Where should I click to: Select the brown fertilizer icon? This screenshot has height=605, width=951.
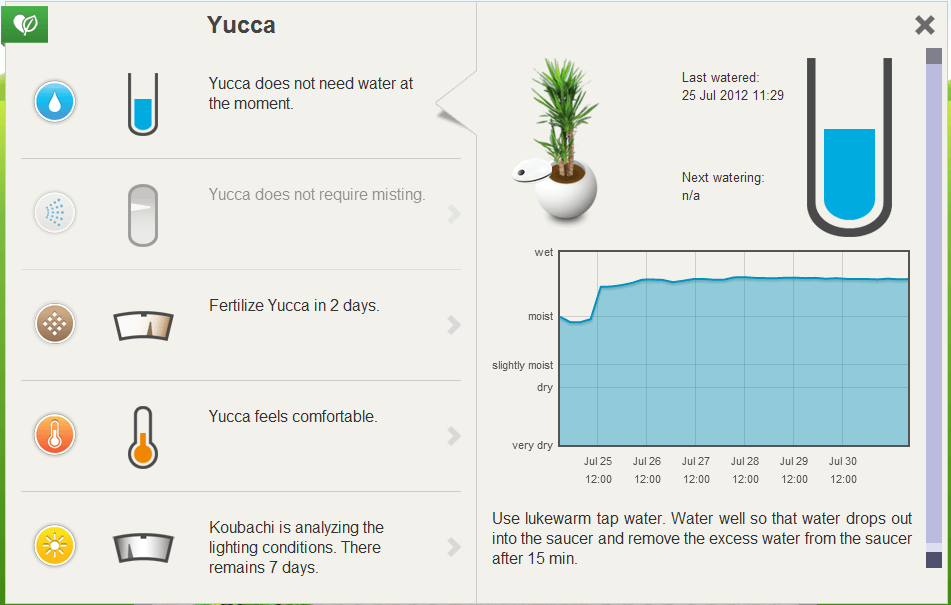point(55,324)
